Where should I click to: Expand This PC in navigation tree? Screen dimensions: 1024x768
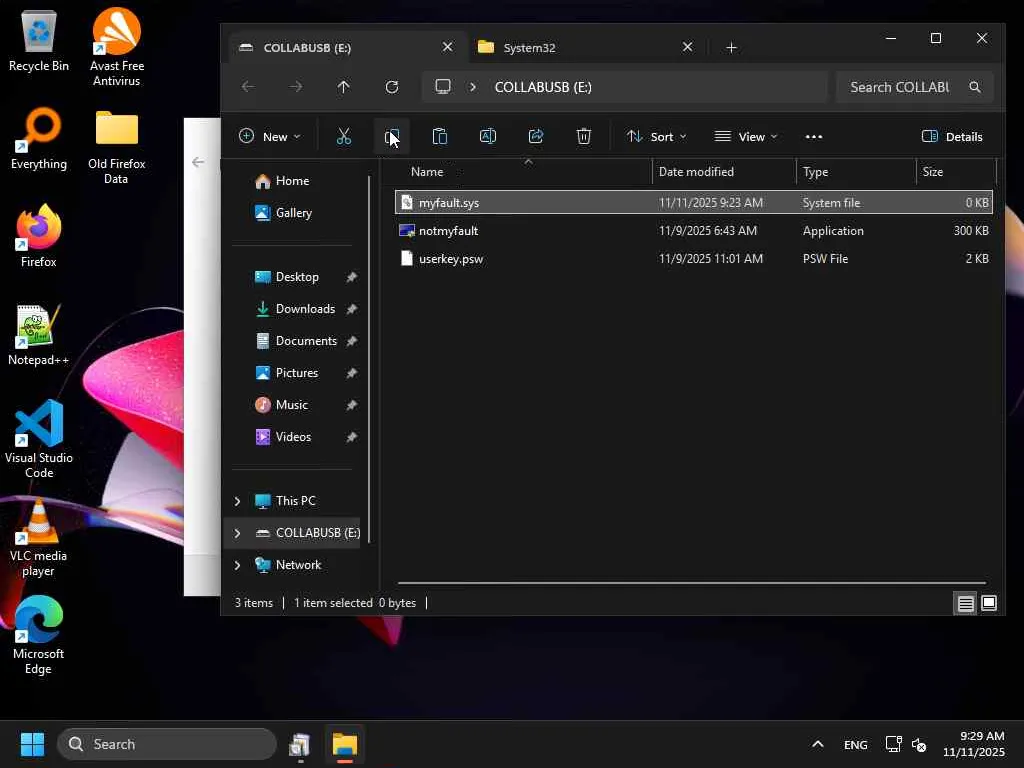[x=237, y=501]
